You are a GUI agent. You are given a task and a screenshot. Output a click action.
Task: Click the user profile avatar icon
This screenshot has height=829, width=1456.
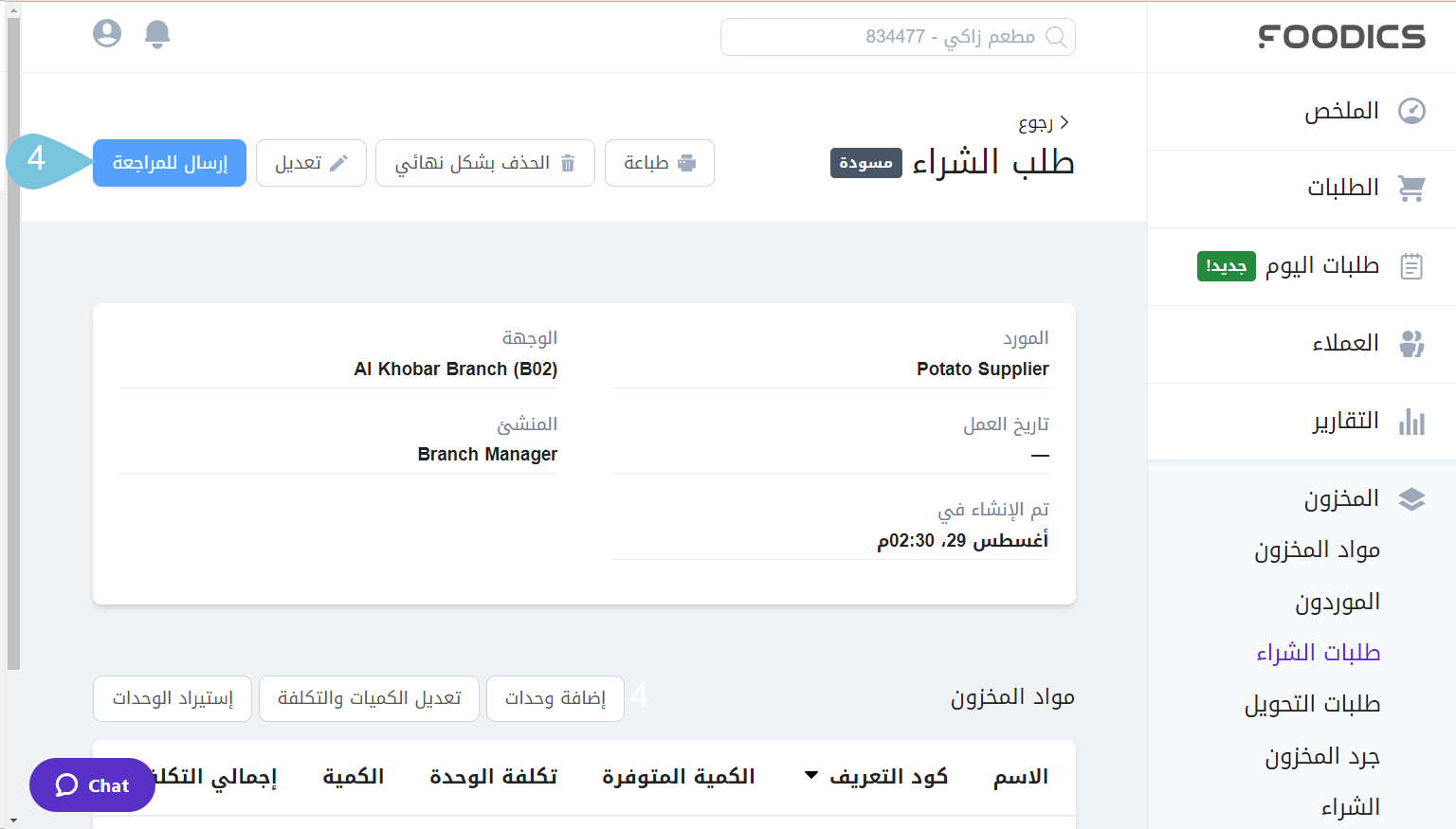pos(107,34)
